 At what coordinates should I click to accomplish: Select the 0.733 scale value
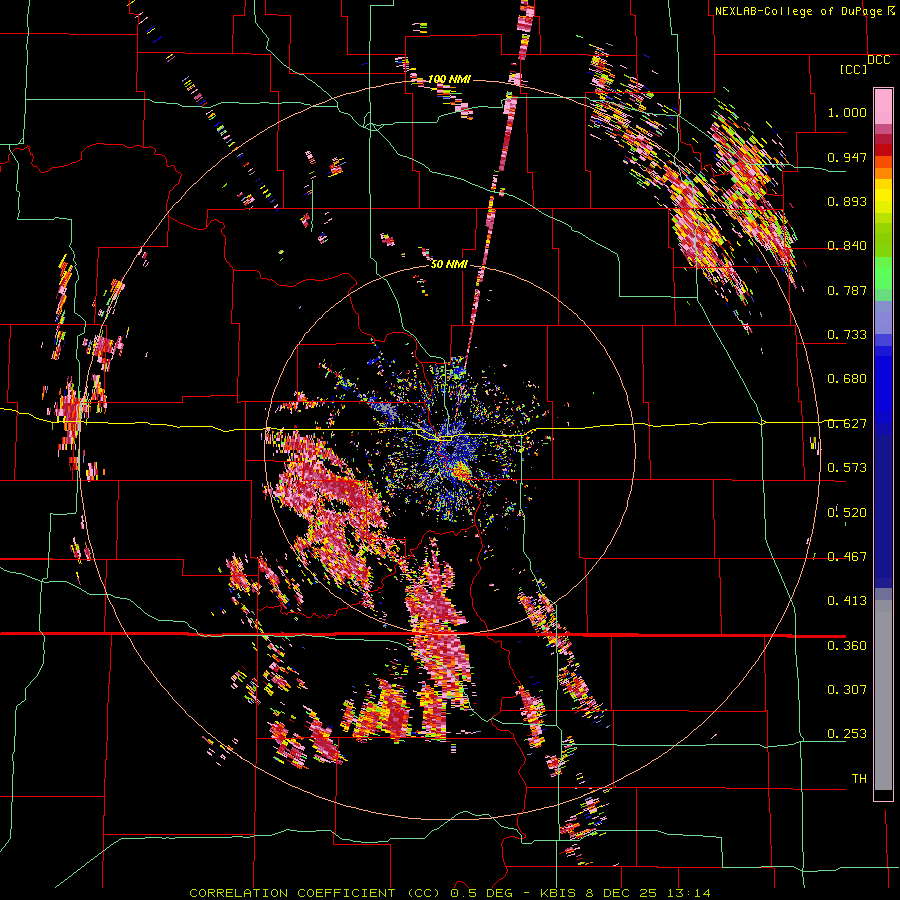847,335
